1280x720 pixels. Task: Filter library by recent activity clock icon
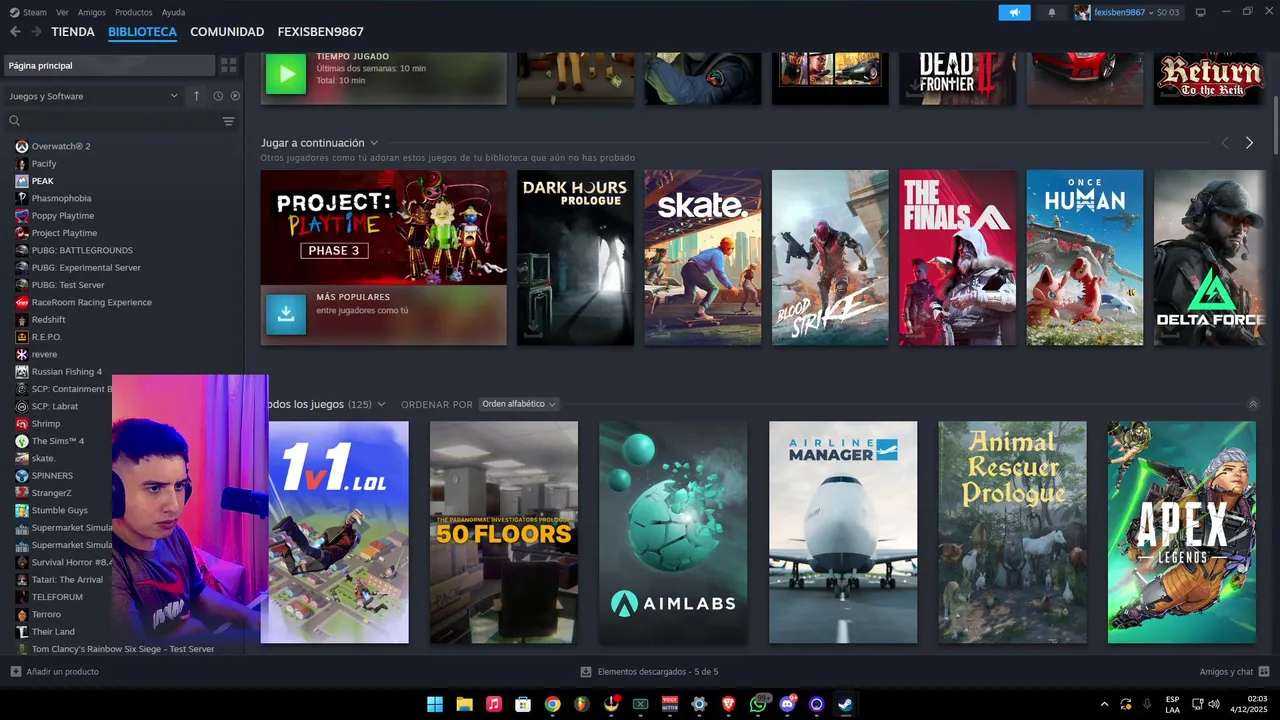[217, 96]
